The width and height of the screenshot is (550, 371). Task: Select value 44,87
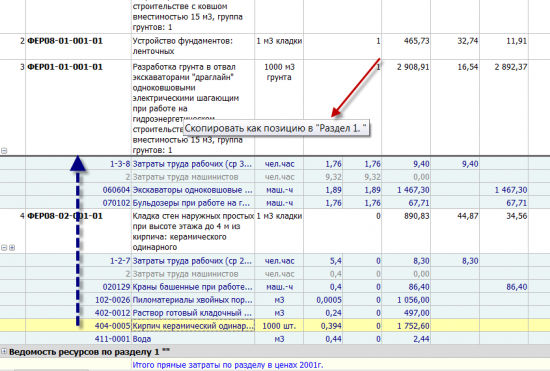468,216
